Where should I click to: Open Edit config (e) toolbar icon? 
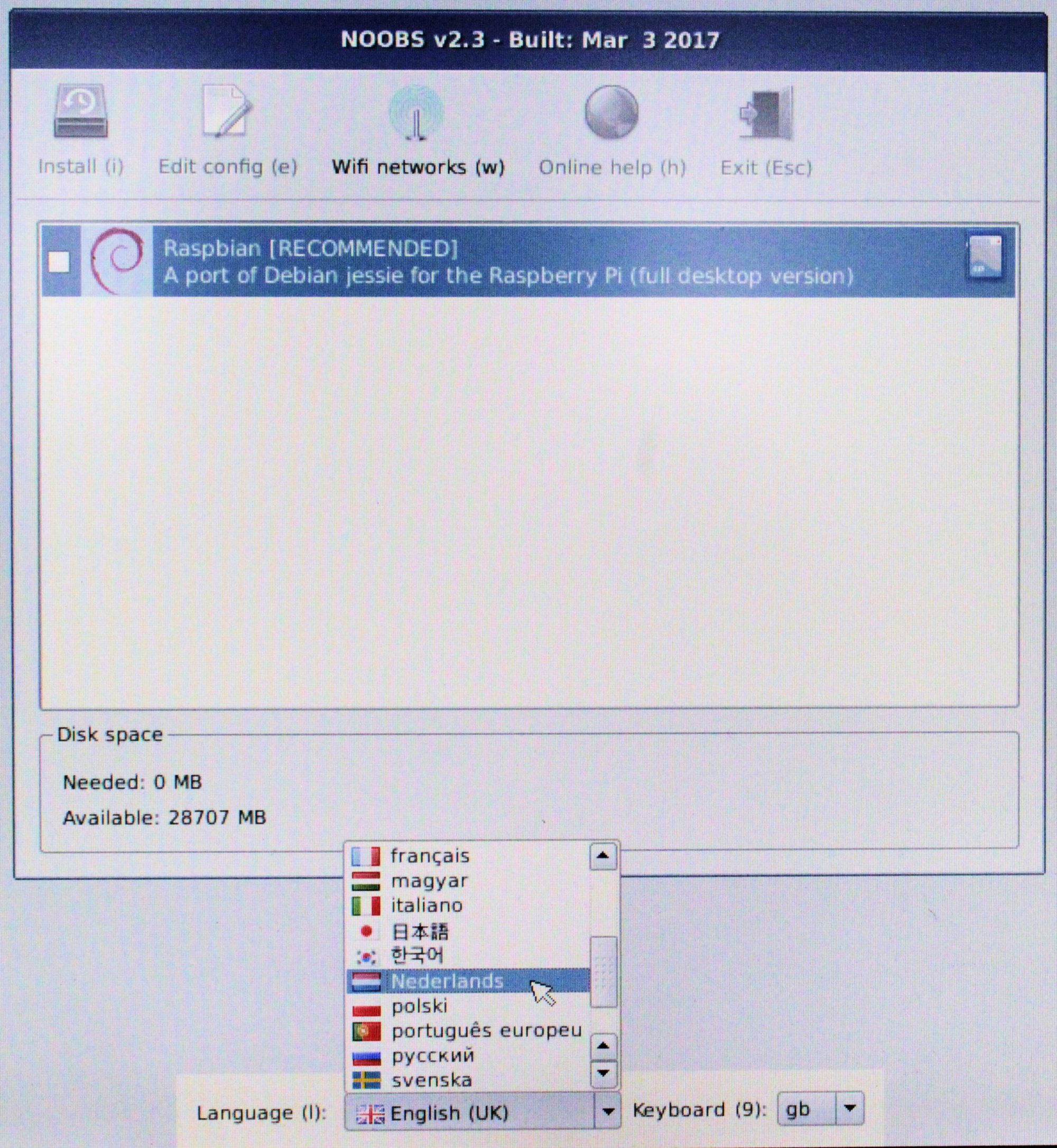point(227,111)
